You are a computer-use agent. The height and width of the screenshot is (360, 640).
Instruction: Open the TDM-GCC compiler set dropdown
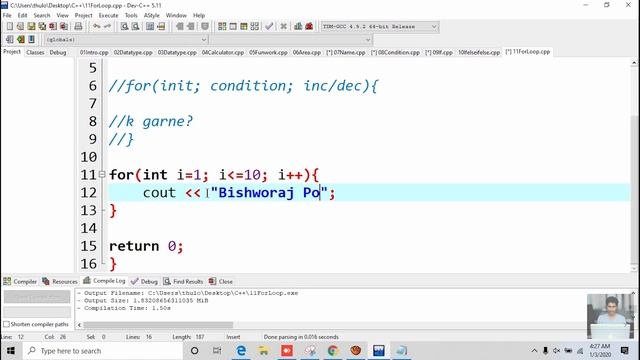pos(379,27)
